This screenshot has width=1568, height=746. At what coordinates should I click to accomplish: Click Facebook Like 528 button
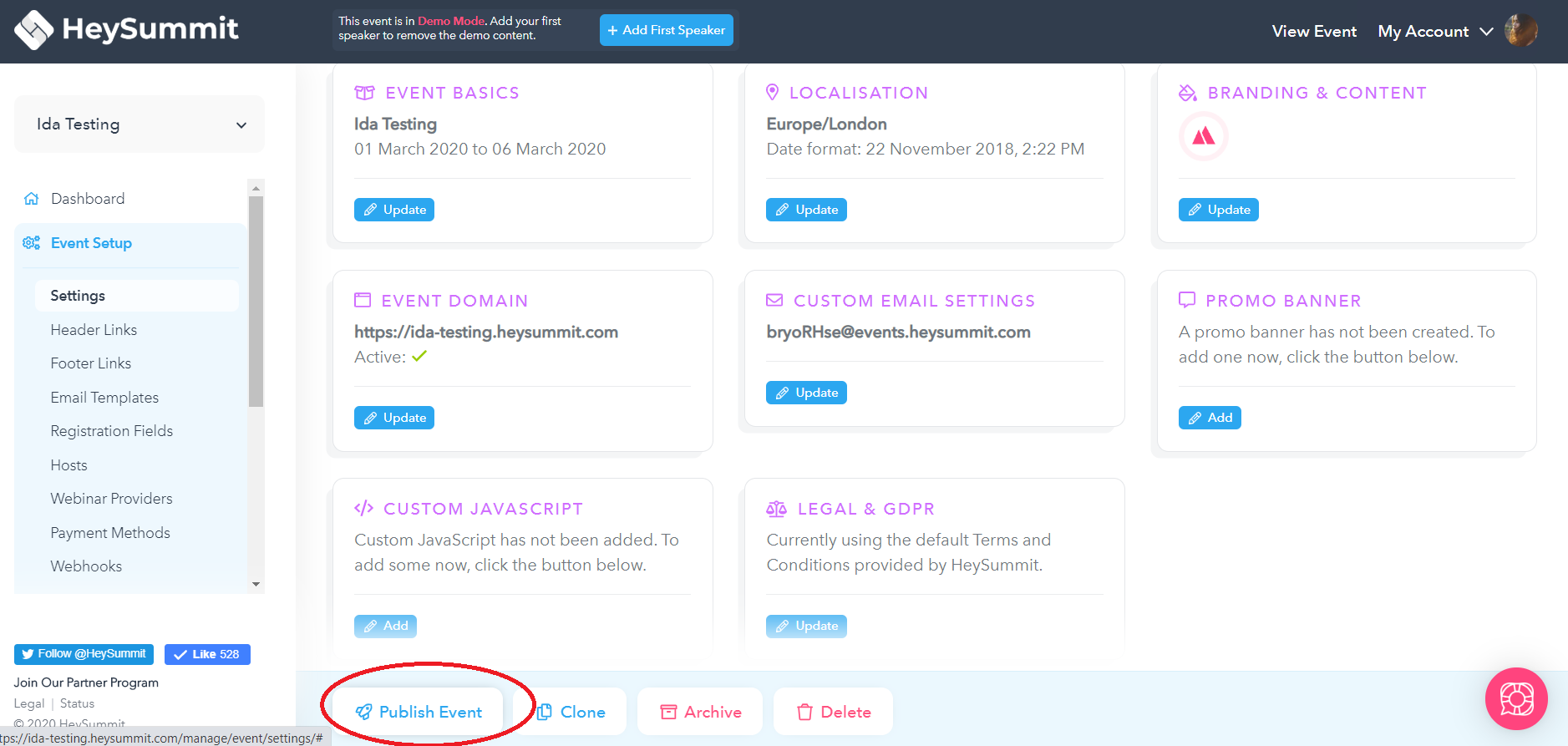(207, 654)
